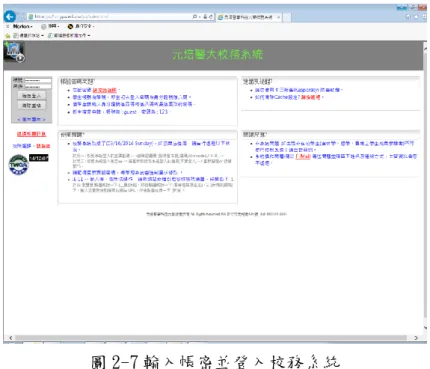Click the TWCA security seal badge
Viewport: 430px width, 369px height.
[x=18, y=165]
